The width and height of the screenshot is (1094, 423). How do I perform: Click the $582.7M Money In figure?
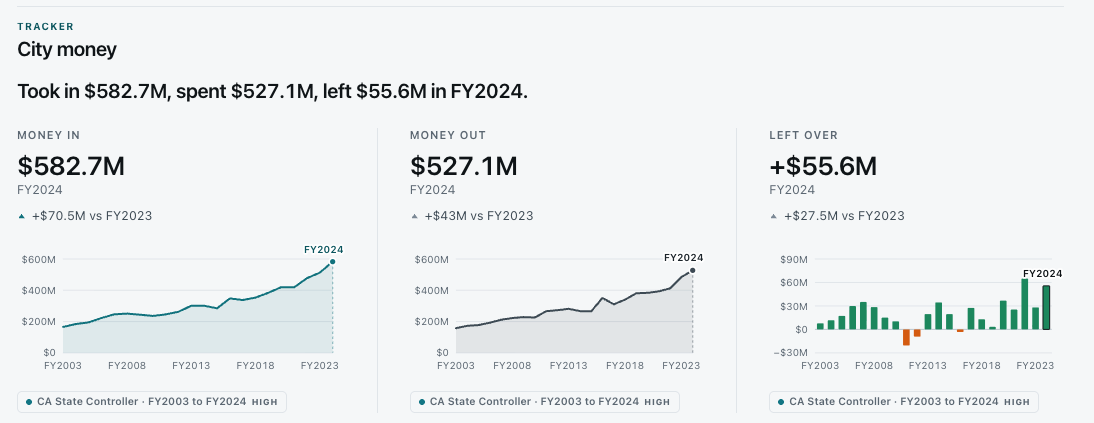(x=71, y=166)
